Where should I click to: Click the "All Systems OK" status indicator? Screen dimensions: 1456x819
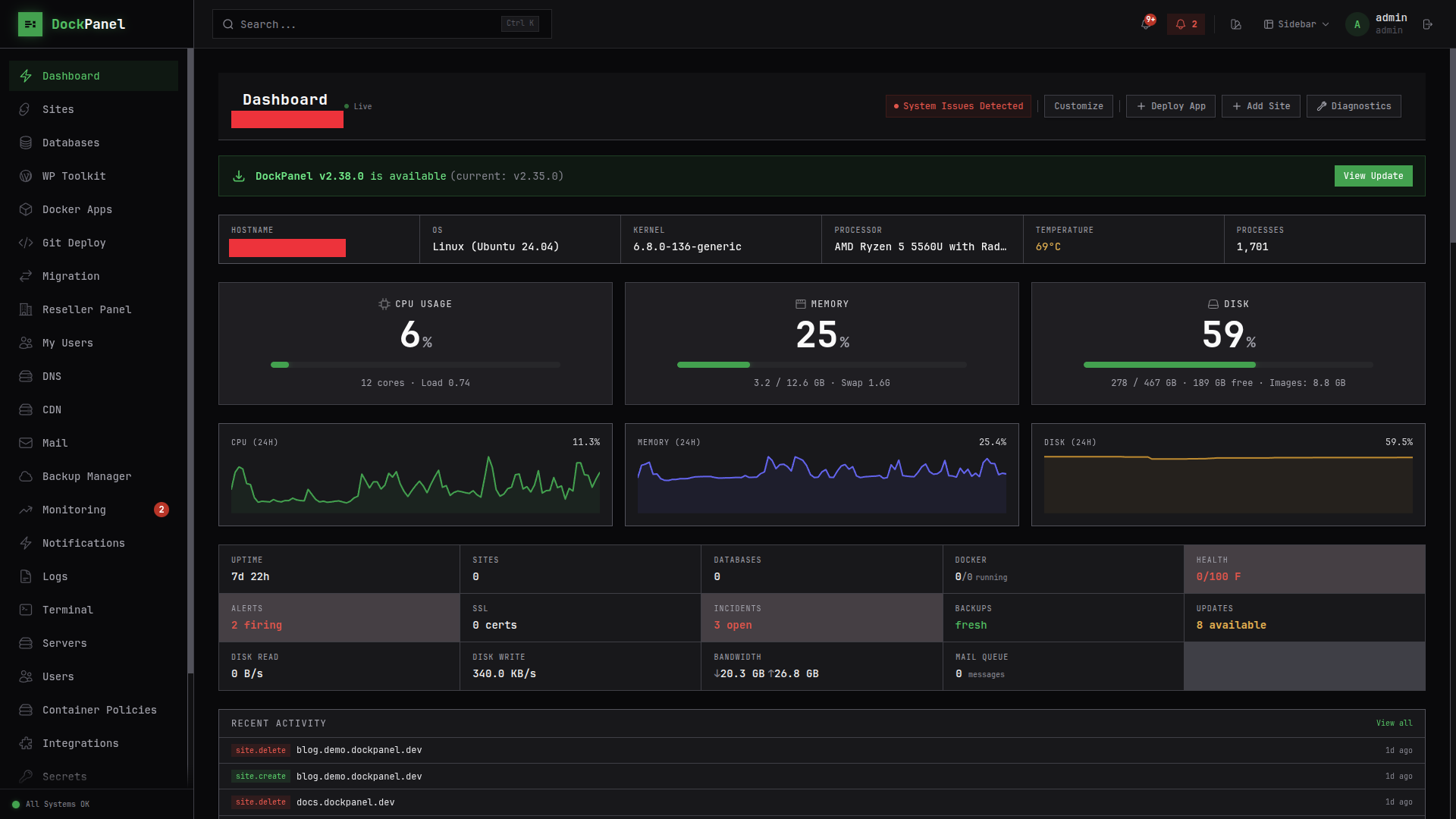coord(51,804)
